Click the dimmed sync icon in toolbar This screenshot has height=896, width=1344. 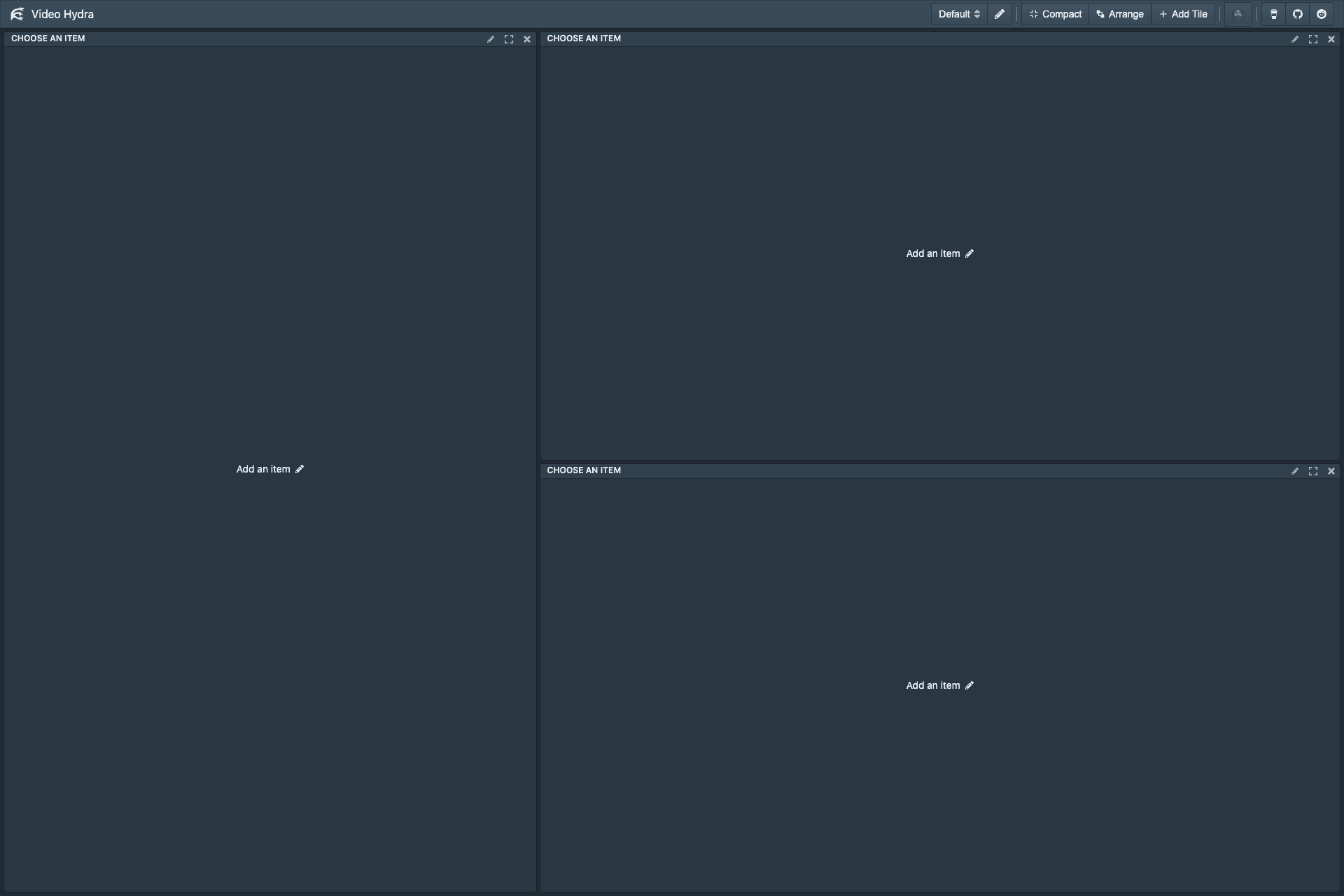pyautogui.click(x=1238, y=14)
